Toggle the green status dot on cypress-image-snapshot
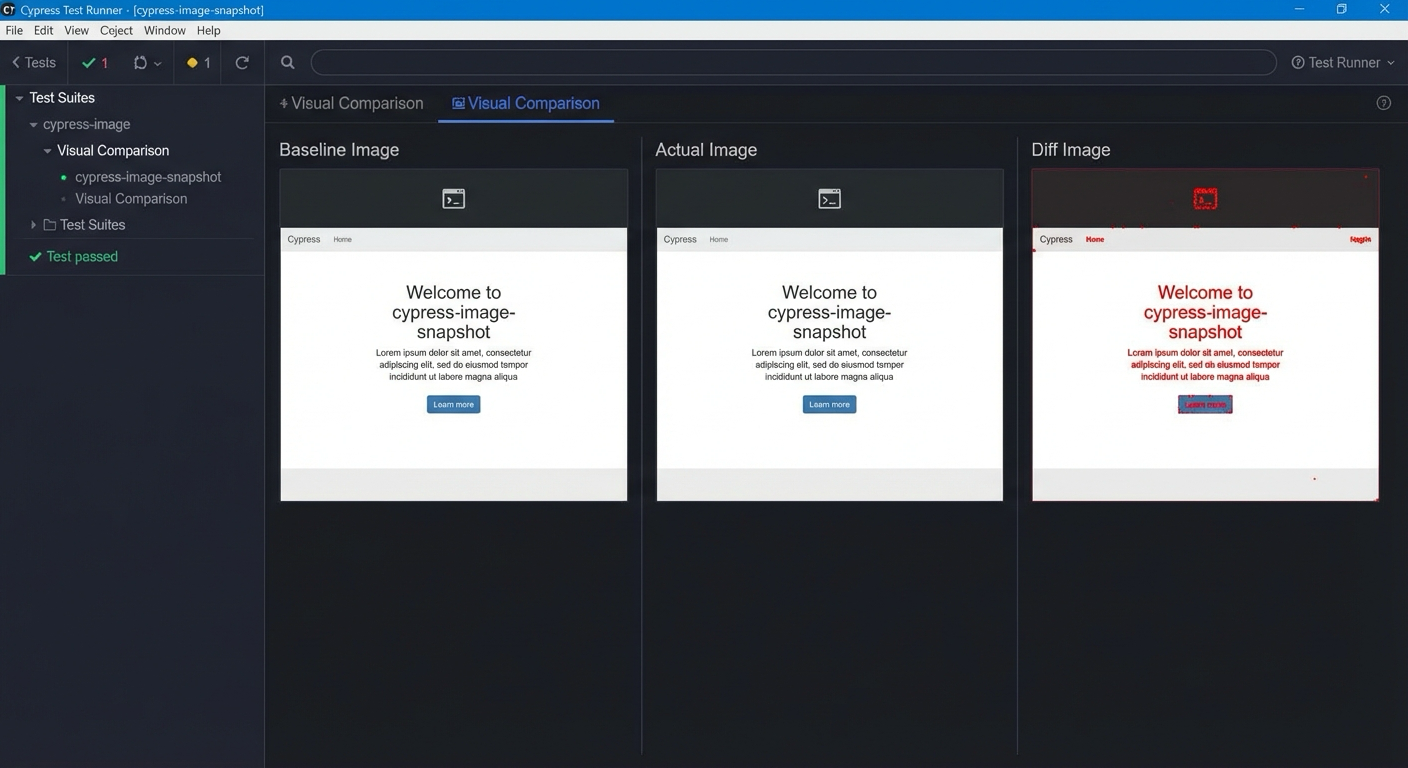 (64, 176)
